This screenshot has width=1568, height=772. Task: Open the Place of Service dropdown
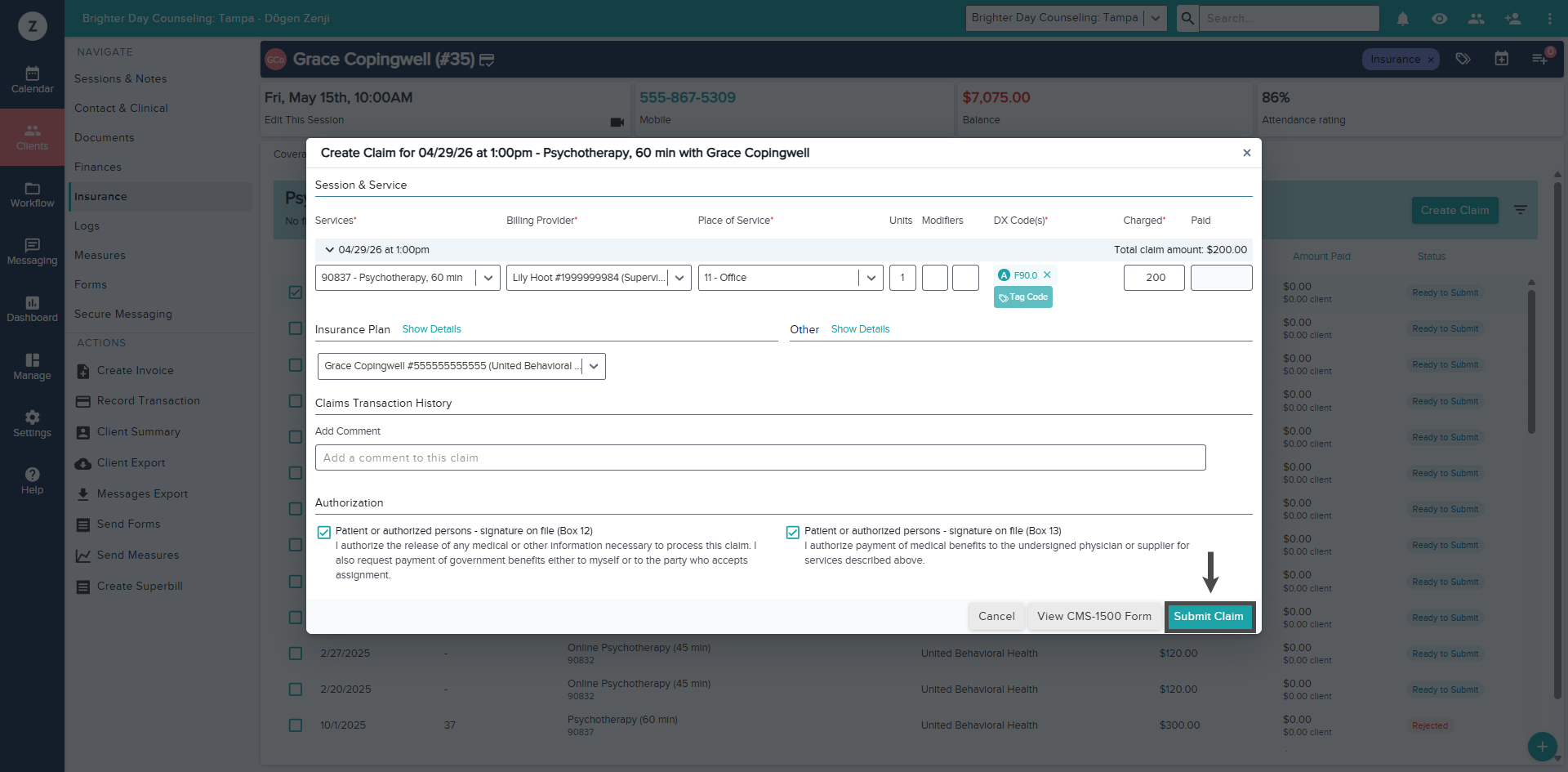pyautogui.click(x=791, y=278)
